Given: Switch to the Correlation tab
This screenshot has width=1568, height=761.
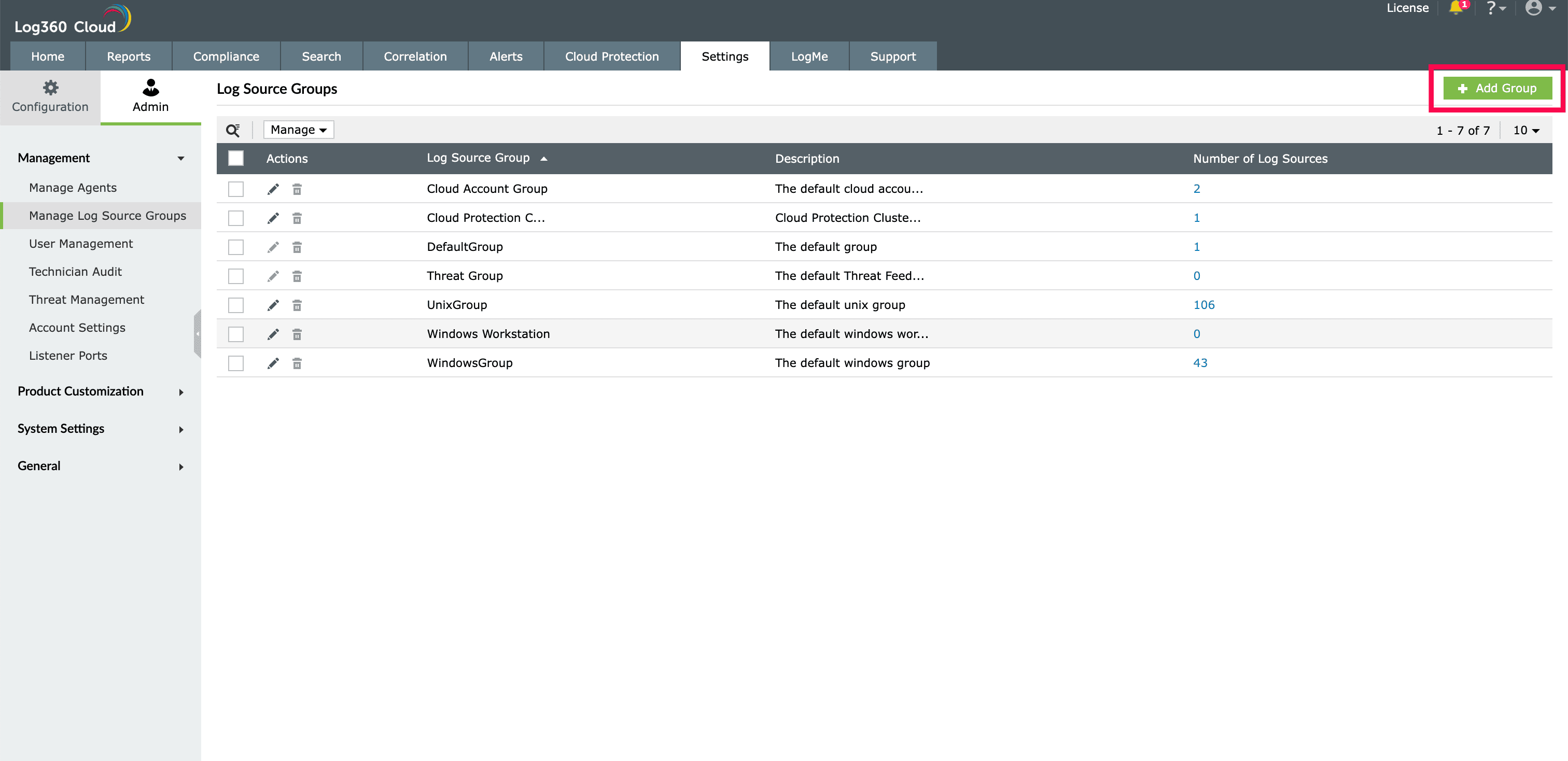Looking at the screenshot, I should tap(415, 57).
